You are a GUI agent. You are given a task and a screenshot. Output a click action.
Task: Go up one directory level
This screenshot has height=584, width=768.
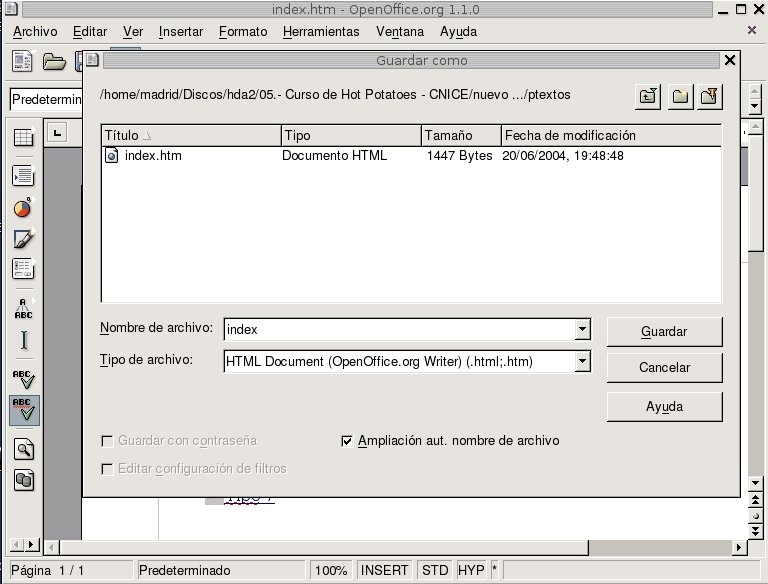pyautogui.click(x=649, y=96)
